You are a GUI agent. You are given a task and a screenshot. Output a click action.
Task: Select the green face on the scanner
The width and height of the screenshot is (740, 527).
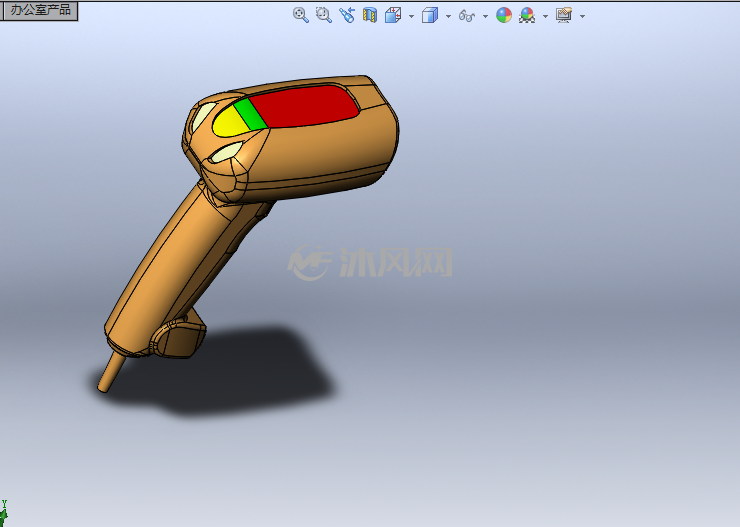(x=250, y=114)
